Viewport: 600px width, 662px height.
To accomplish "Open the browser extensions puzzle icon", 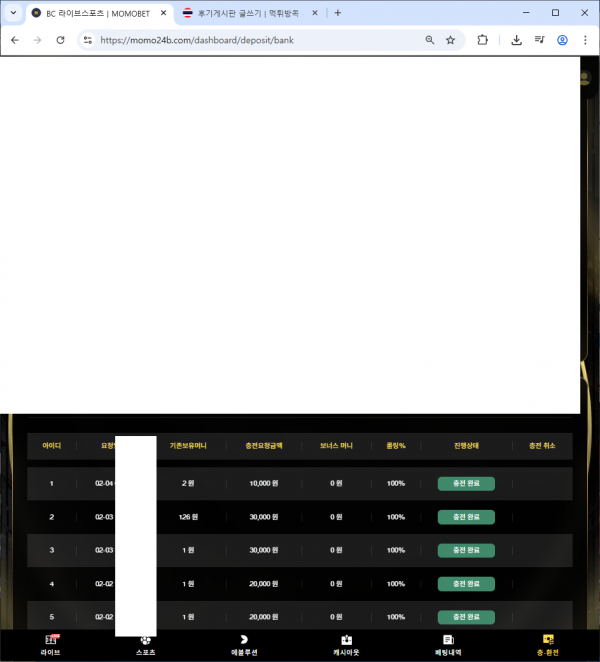I will (x=483, y=40).
